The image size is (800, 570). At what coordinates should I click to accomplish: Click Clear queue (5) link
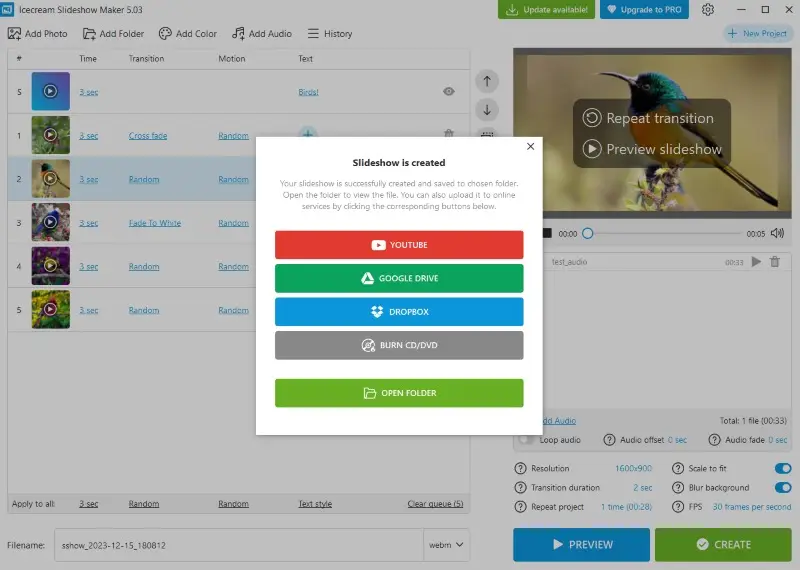[x=435, y=504]
